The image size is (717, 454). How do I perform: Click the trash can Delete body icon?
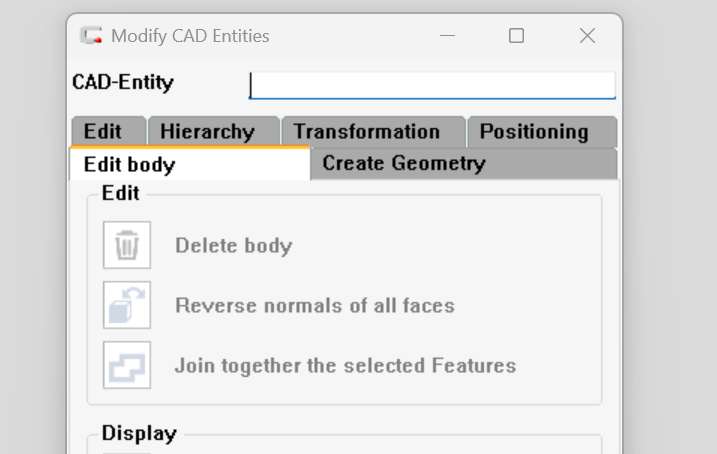127,245
